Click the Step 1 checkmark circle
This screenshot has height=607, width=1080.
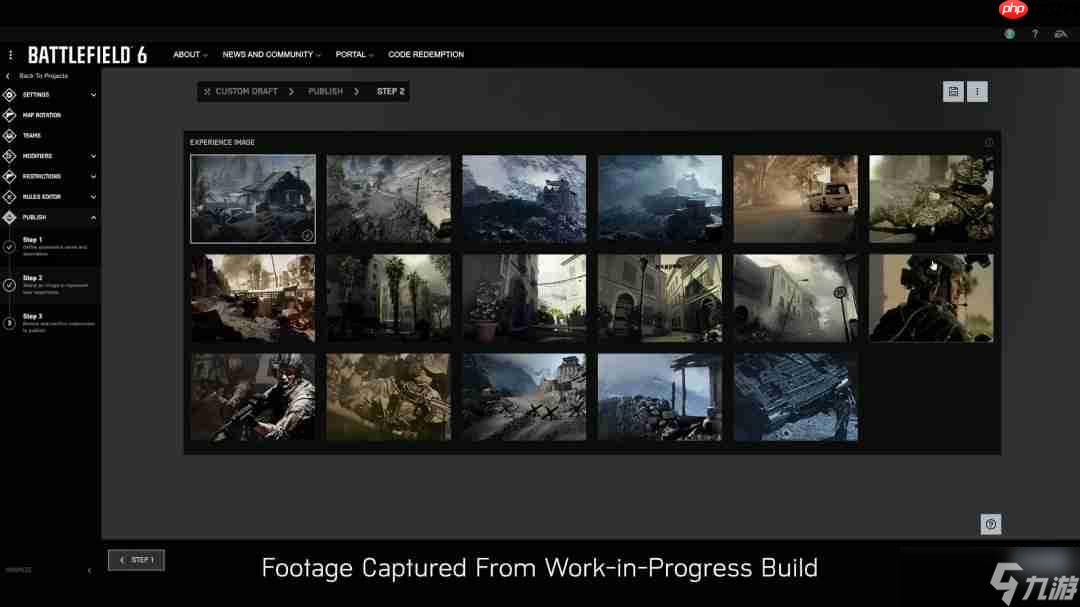pyautogui.click(x=9, y=247)
